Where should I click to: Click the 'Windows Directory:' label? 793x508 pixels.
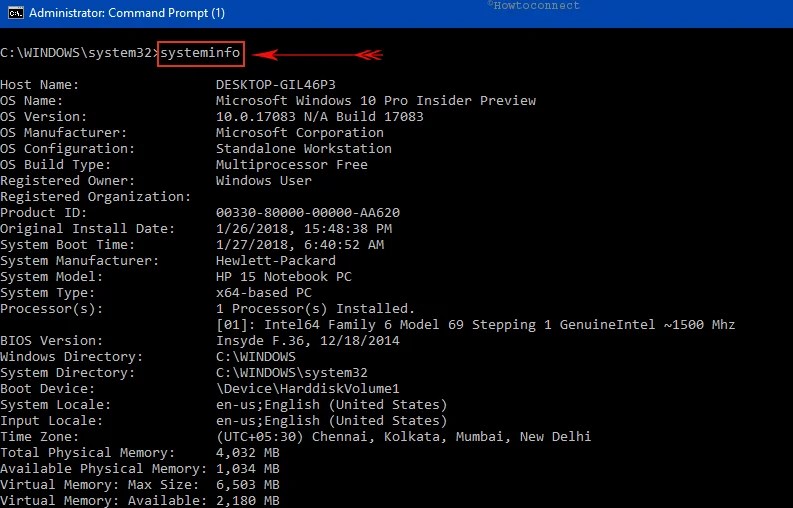click(x=71, y=357)
